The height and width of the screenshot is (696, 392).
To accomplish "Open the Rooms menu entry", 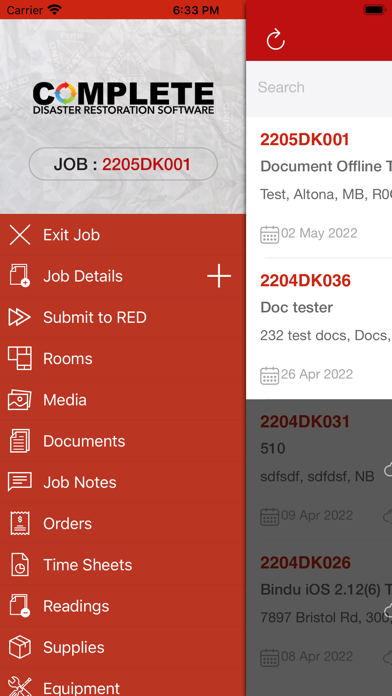I will pos(123,358).
